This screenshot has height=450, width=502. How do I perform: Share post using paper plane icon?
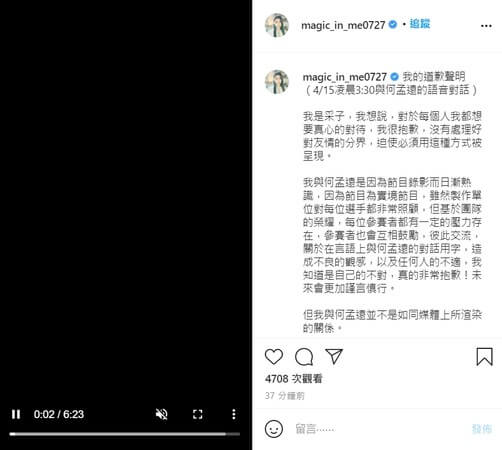point(334,357)
